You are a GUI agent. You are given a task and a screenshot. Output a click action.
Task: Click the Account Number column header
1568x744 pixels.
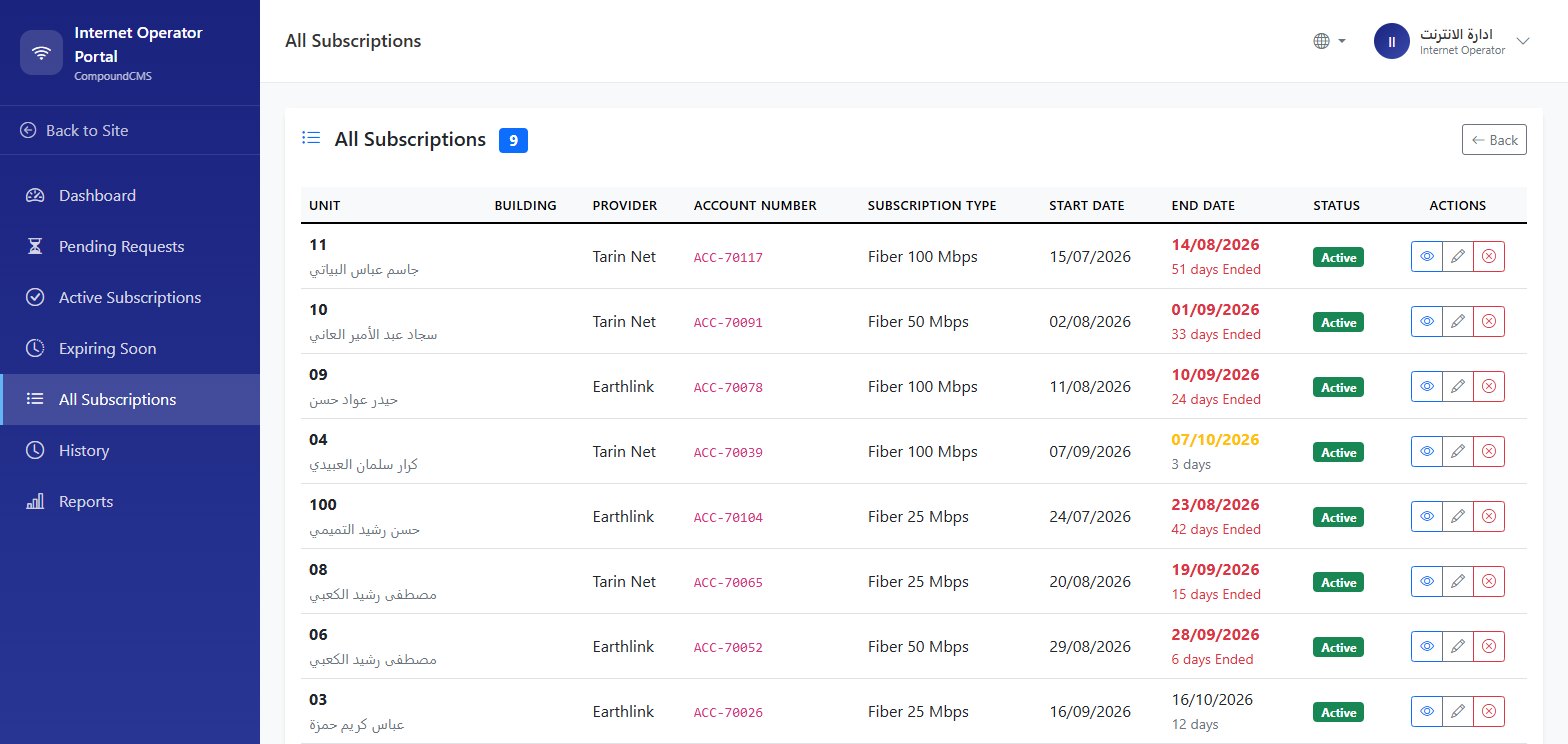pyautogui.click(x=755, y=206)
